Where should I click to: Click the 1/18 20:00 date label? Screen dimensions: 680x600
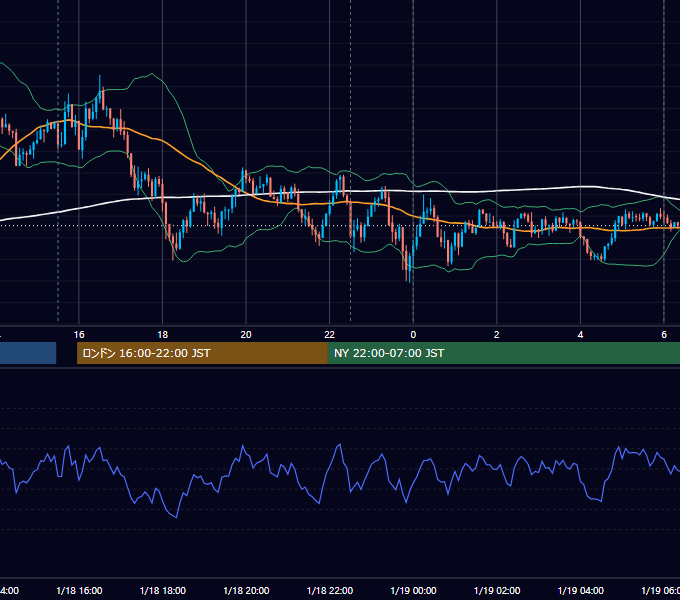coord(246,590)
